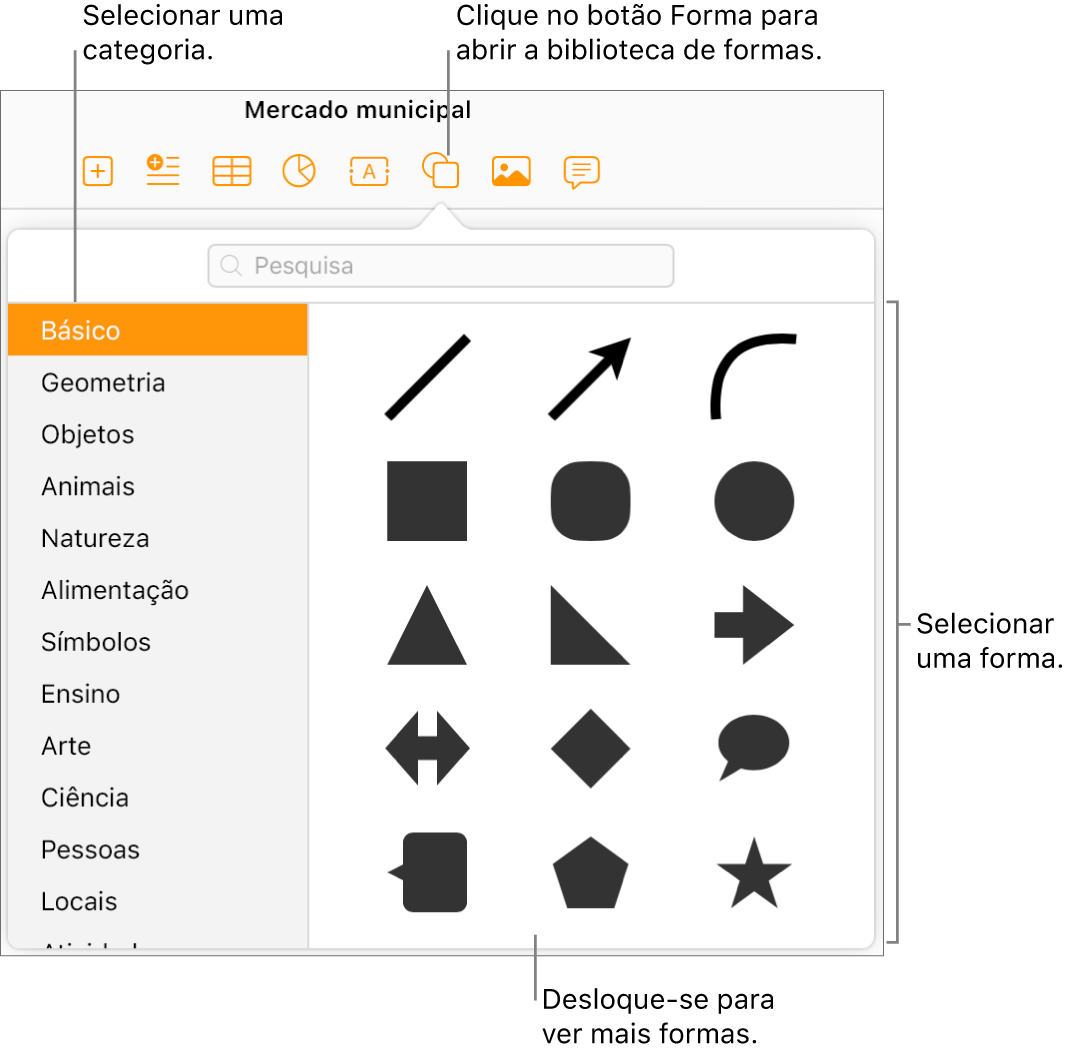Insert the triangle shape
This screenshot has width=1077, height=1059.
tap(427, 625)
